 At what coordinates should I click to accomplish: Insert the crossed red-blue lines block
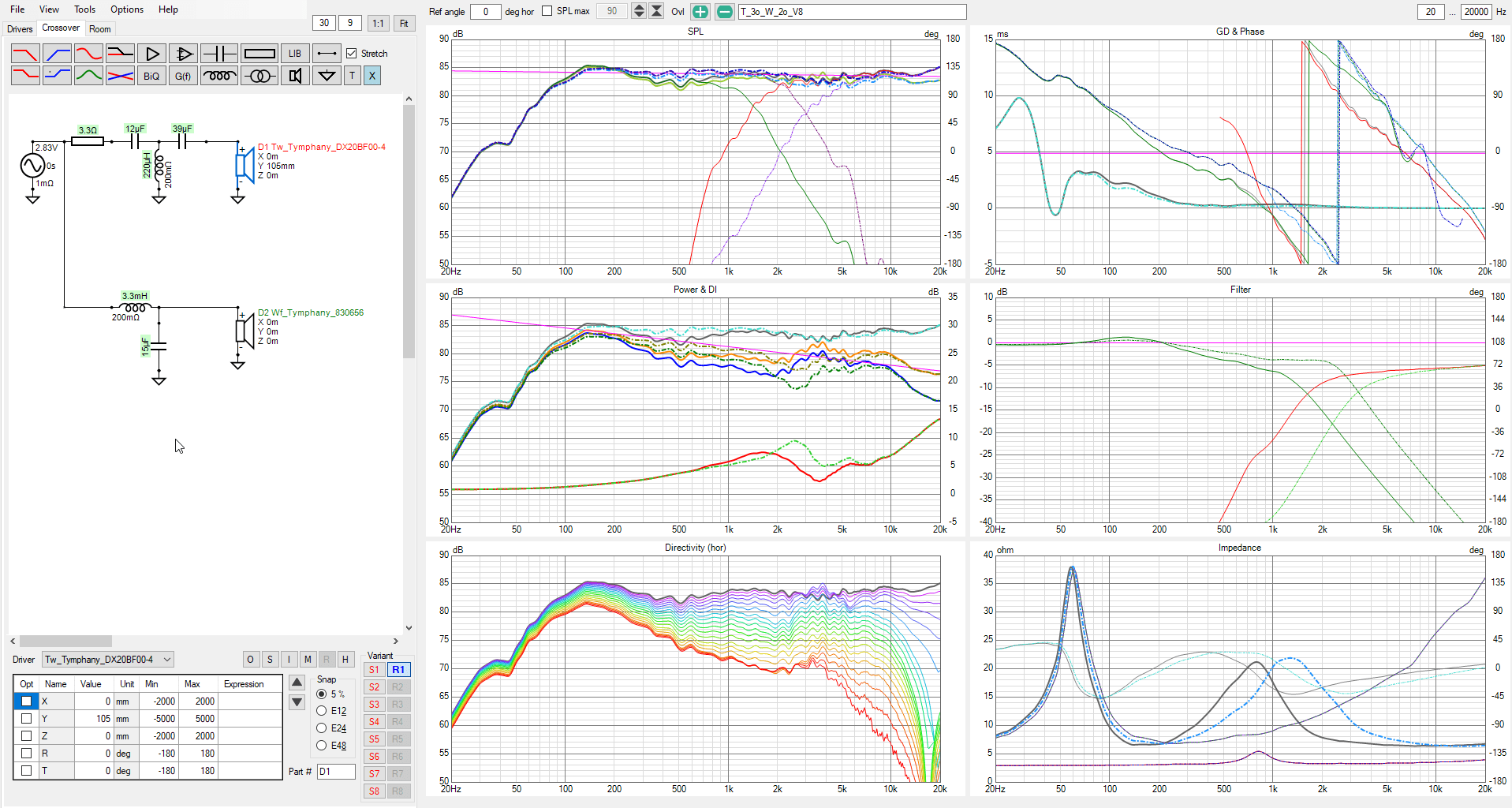pyautogui.click(x=120, y=76)
